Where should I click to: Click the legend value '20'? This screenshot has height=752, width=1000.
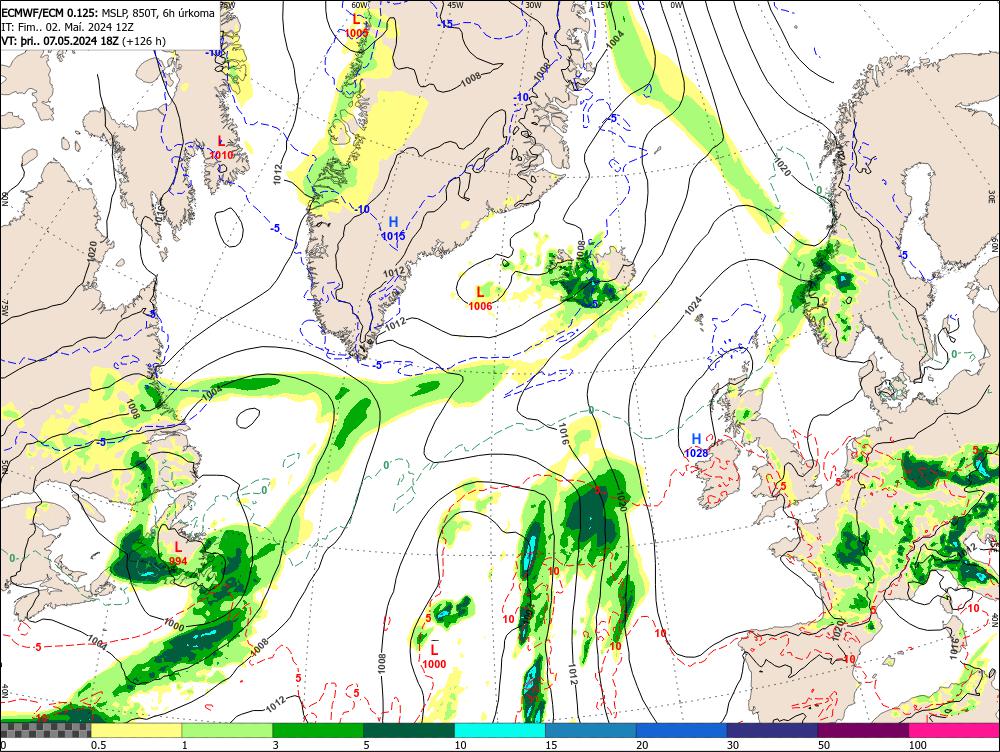(x=642, y=744)
